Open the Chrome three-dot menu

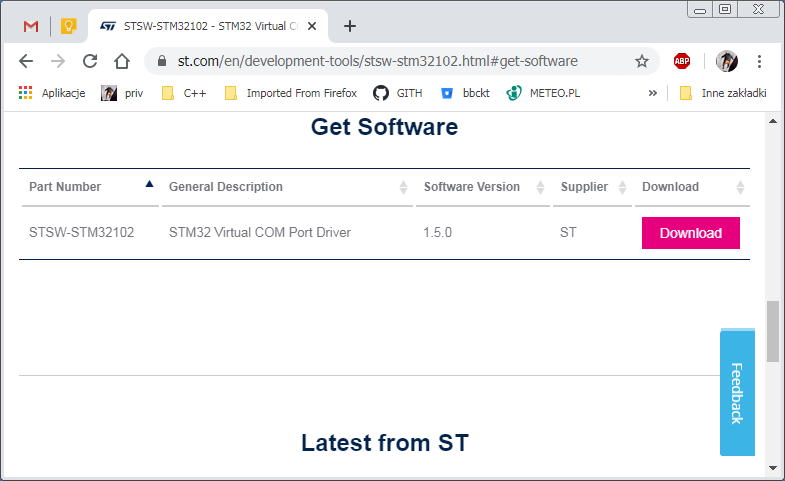pos(761,61)
